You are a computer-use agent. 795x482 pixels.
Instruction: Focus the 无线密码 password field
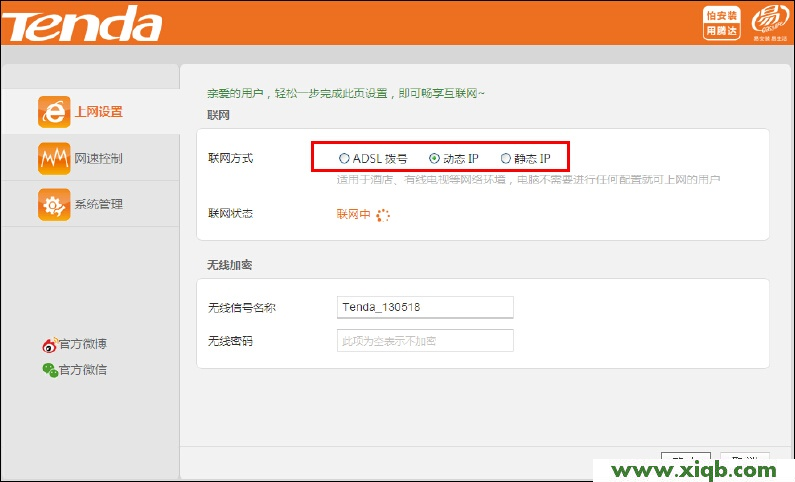[425, 341]
